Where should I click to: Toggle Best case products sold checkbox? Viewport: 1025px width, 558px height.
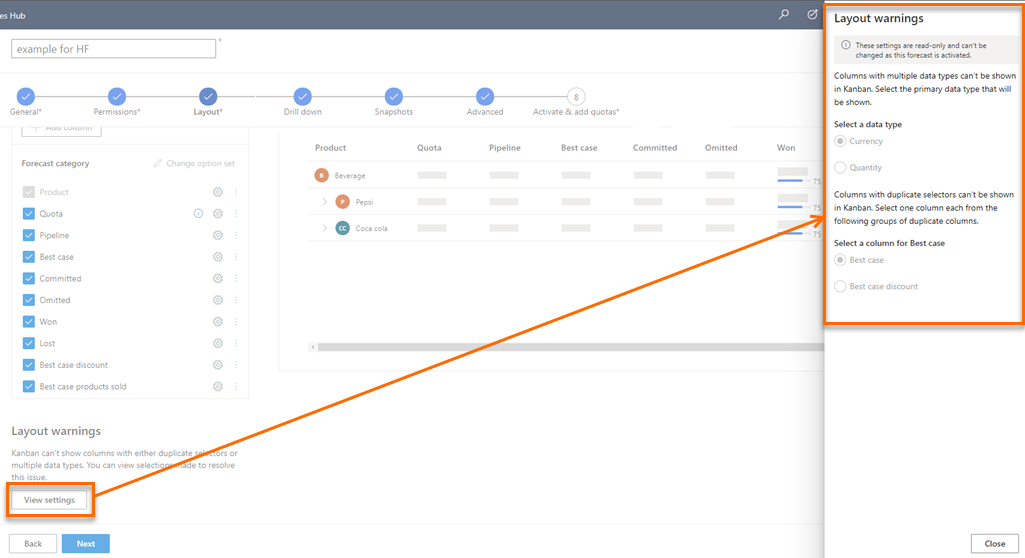28,386
